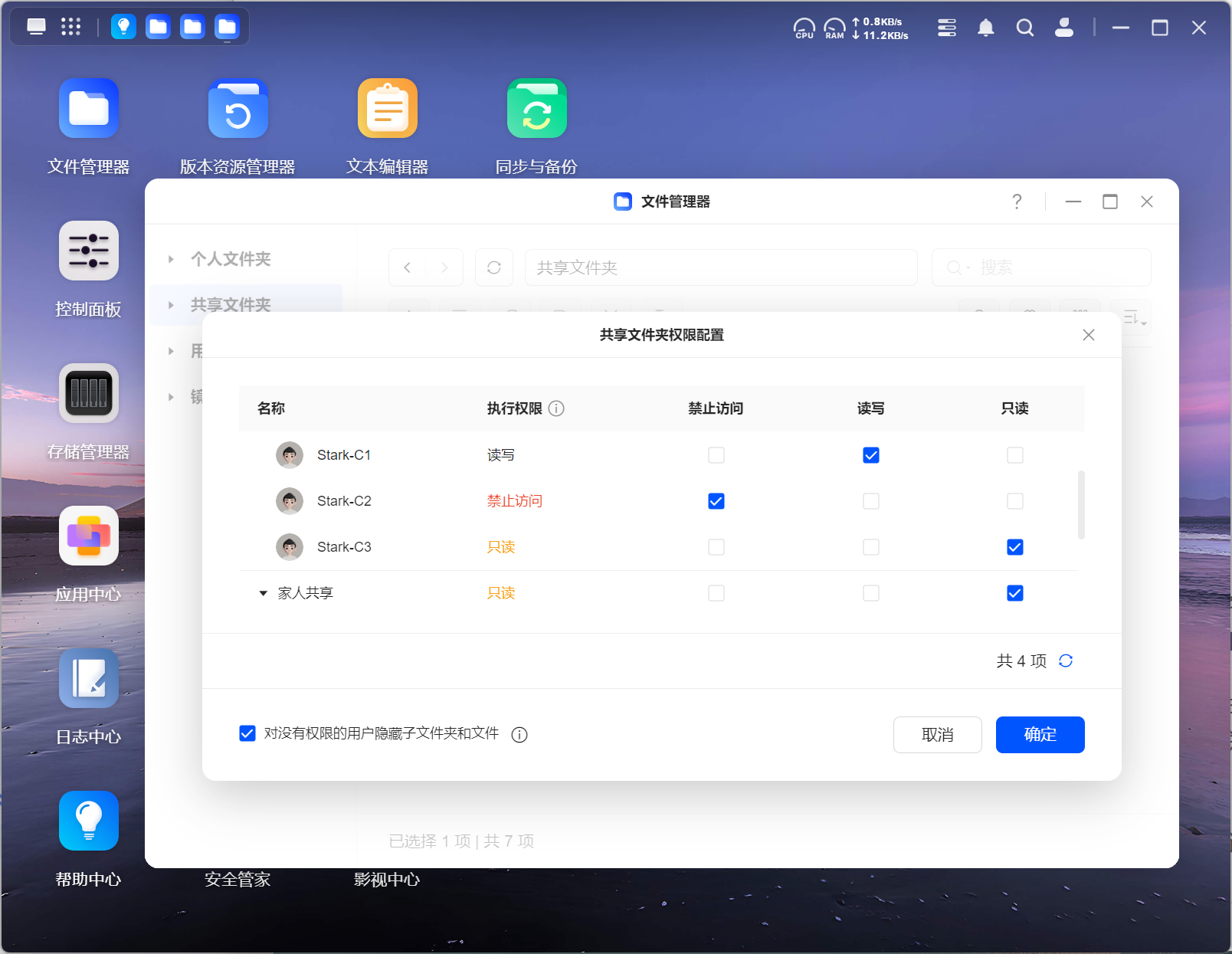Check 读写 for 家人共享 group
Viewport: 1232px width, 954px height.
pos(871,593)
